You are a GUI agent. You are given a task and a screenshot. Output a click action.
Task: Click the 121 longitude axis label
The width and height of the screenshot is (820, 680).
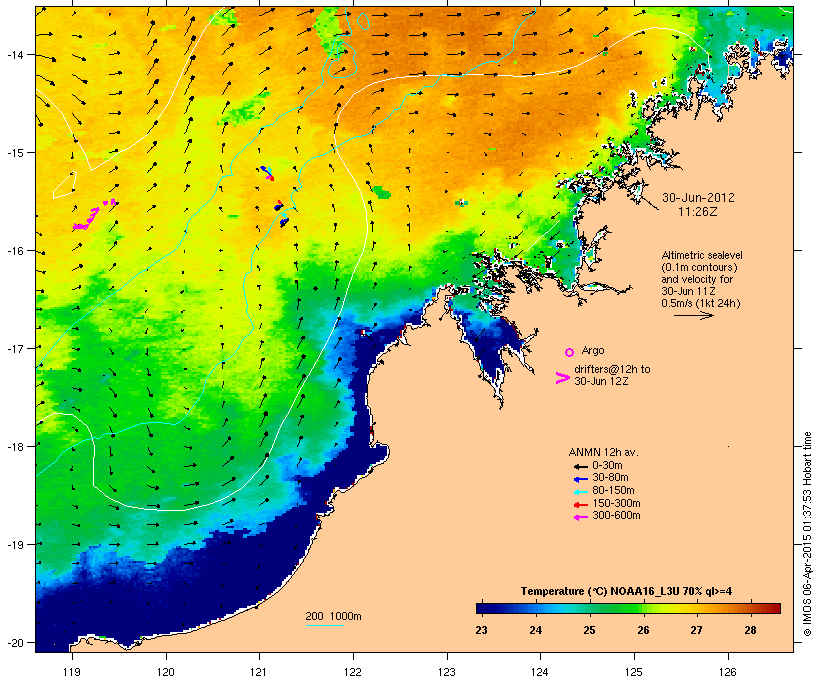click(x=259, y=672)
